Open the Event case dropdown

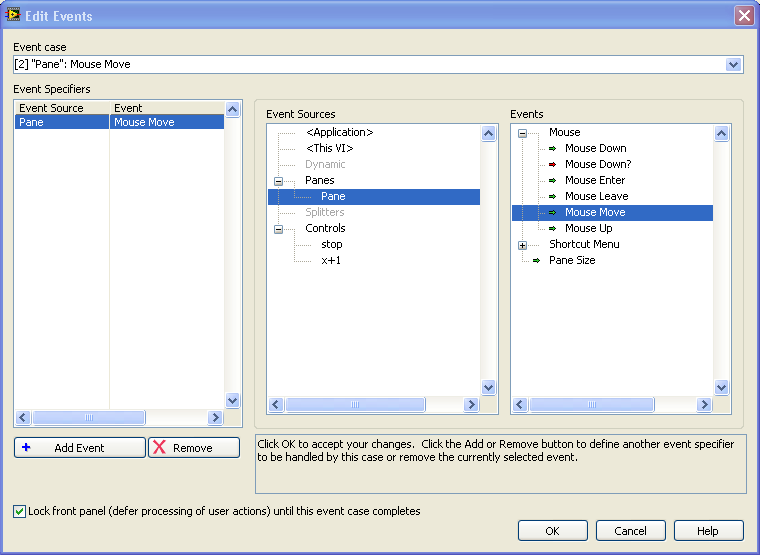point(733,64)
